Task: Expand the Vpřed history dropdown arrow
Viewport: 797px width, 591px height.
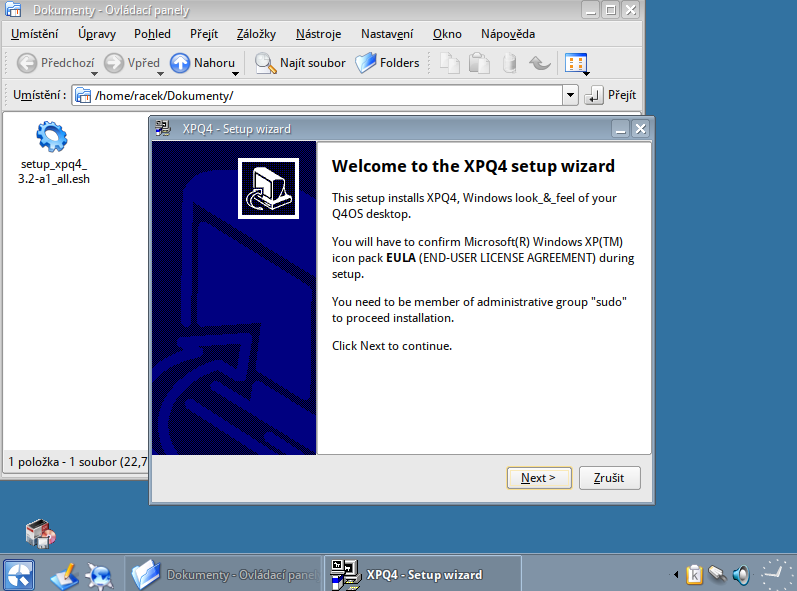Action: point(160,74)
